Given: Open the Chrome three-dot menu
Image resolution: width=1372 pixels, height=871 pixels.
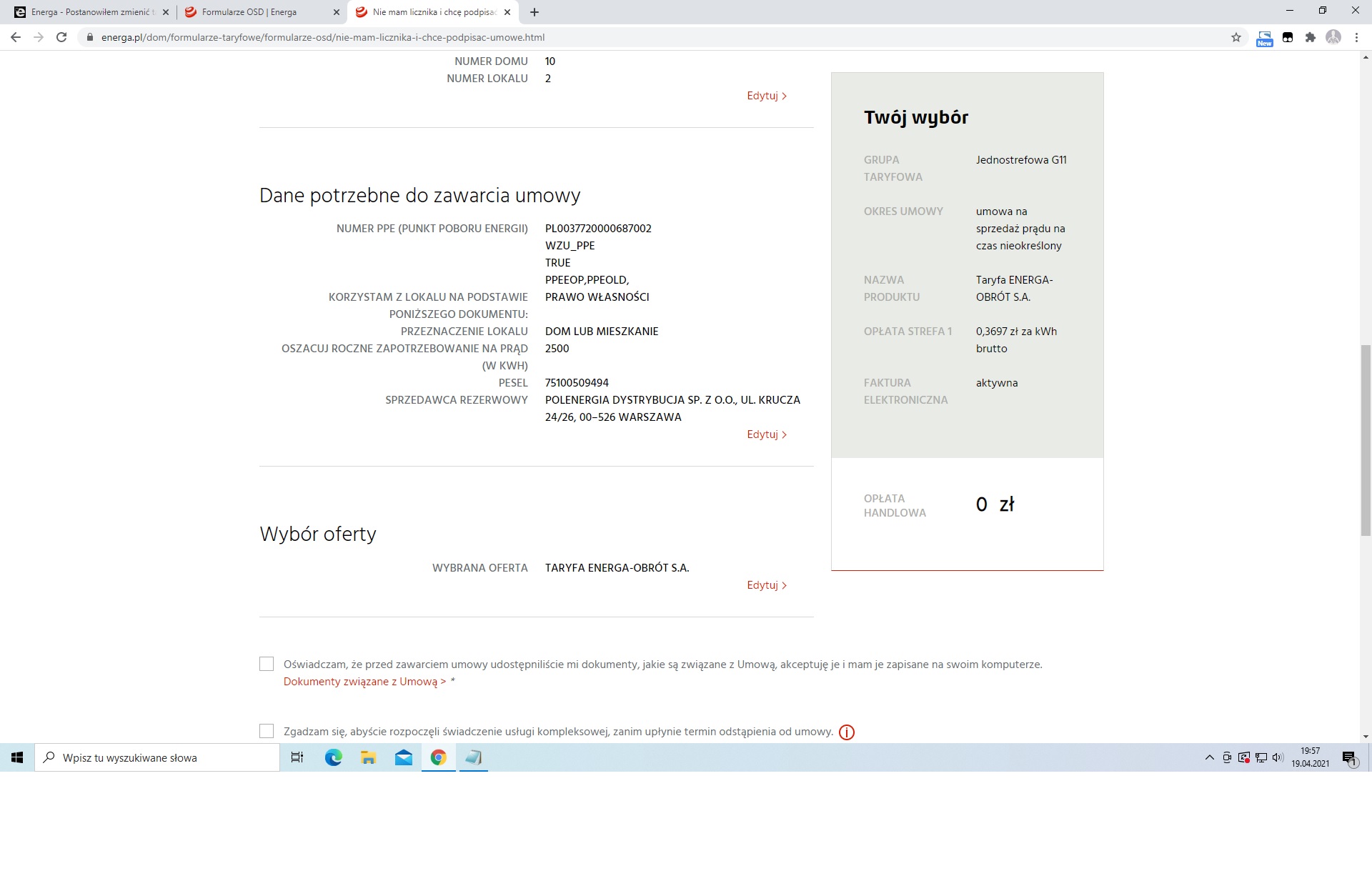Looking at the screenshot, I should [1356, 37].
